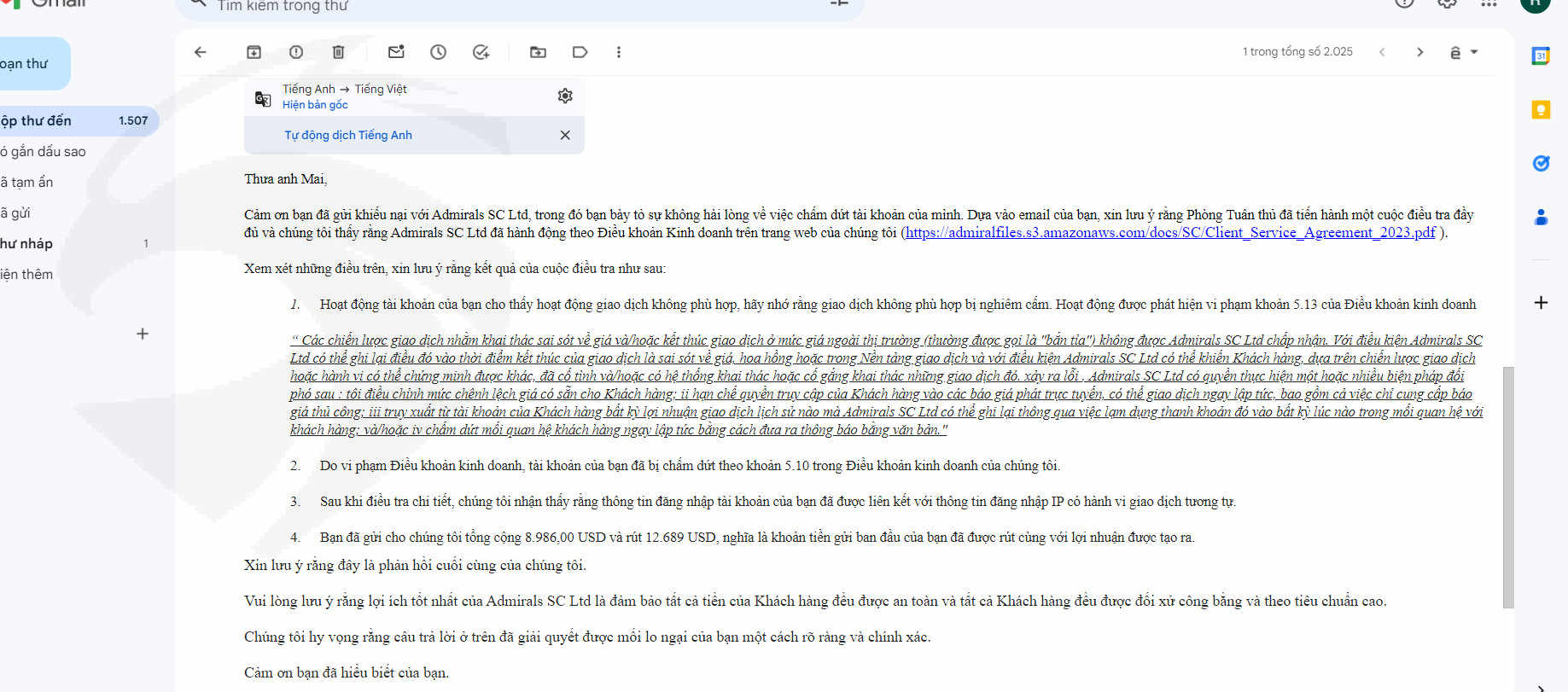The image size is (1568, 692).
Task: Mark the email as unread
Action: pyautogui.click(x=396, y=52)
